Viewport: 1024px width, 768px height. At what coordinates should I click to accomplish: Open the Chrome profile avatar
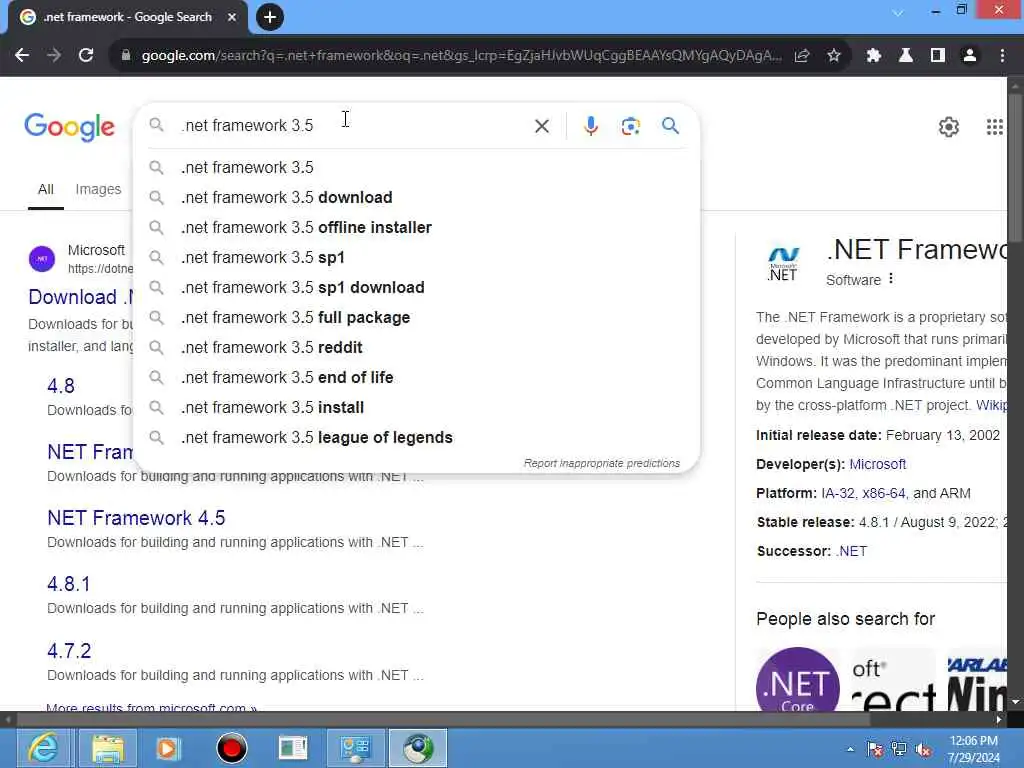(x=970, y=56)
